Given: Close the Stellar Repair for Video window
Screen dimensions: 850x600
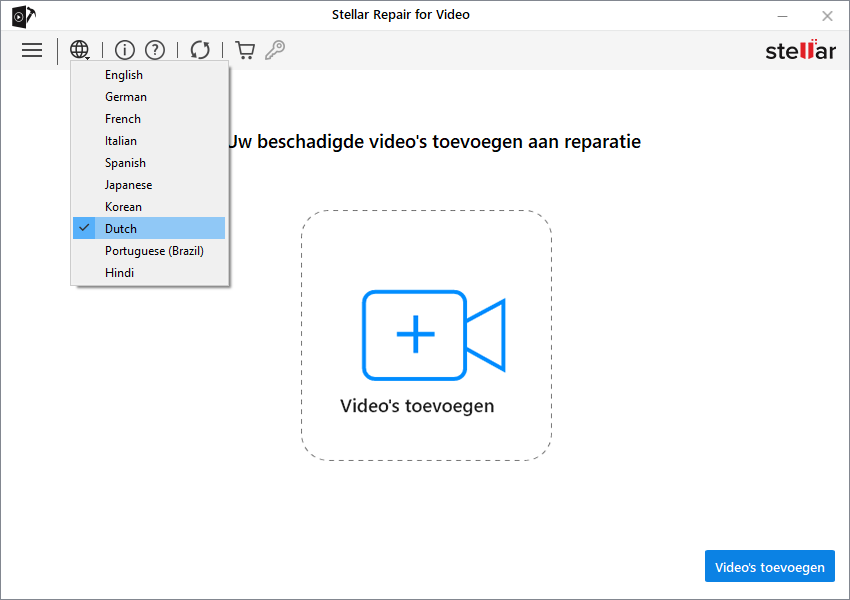Looking at the screenshot, I should [827, 16].
